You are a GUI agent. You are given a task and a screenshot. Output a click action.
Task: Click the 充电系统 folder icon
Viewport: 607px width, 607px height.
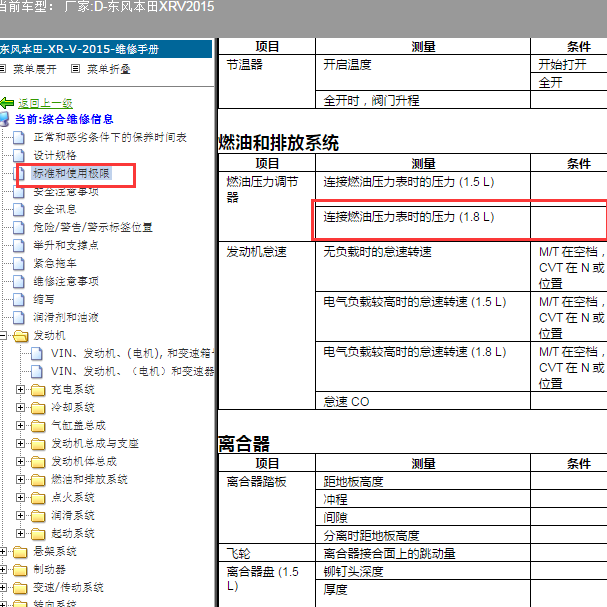click(x=38, y=390)
